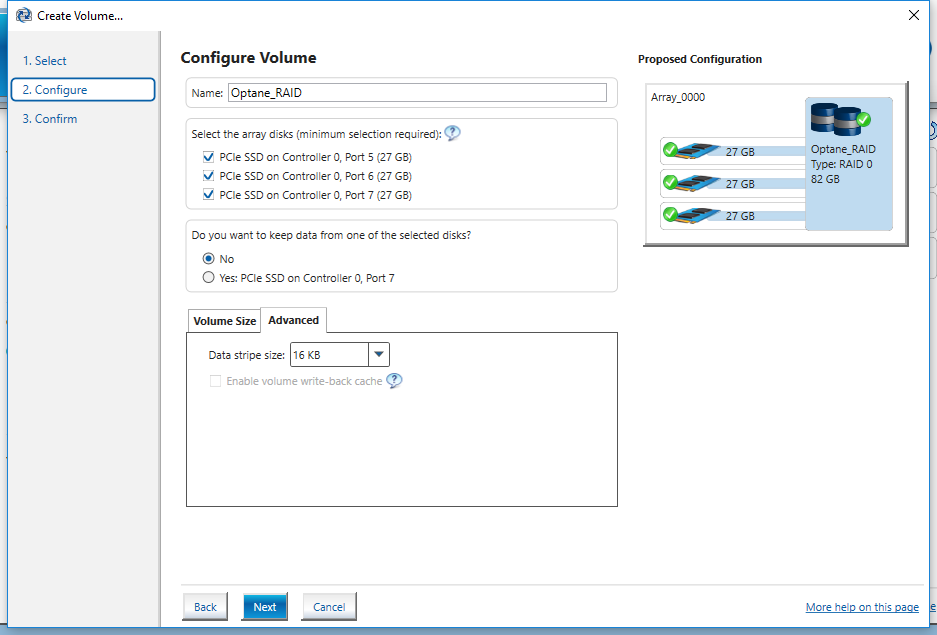Uncheck PCIe SSD on Controller 0, Port 7

coord(209,195)
